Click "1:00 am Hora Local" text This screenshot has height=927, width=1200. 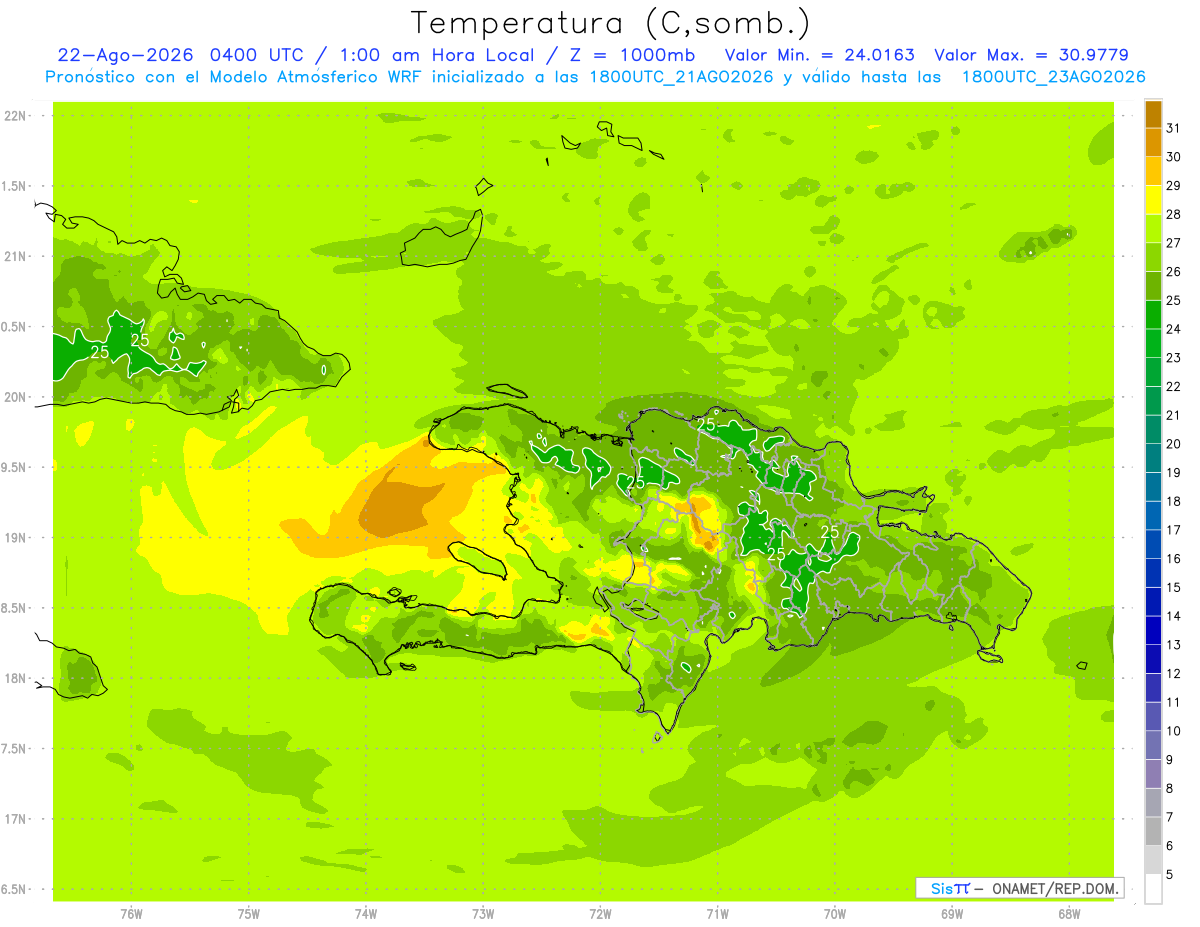pos(444,55)
